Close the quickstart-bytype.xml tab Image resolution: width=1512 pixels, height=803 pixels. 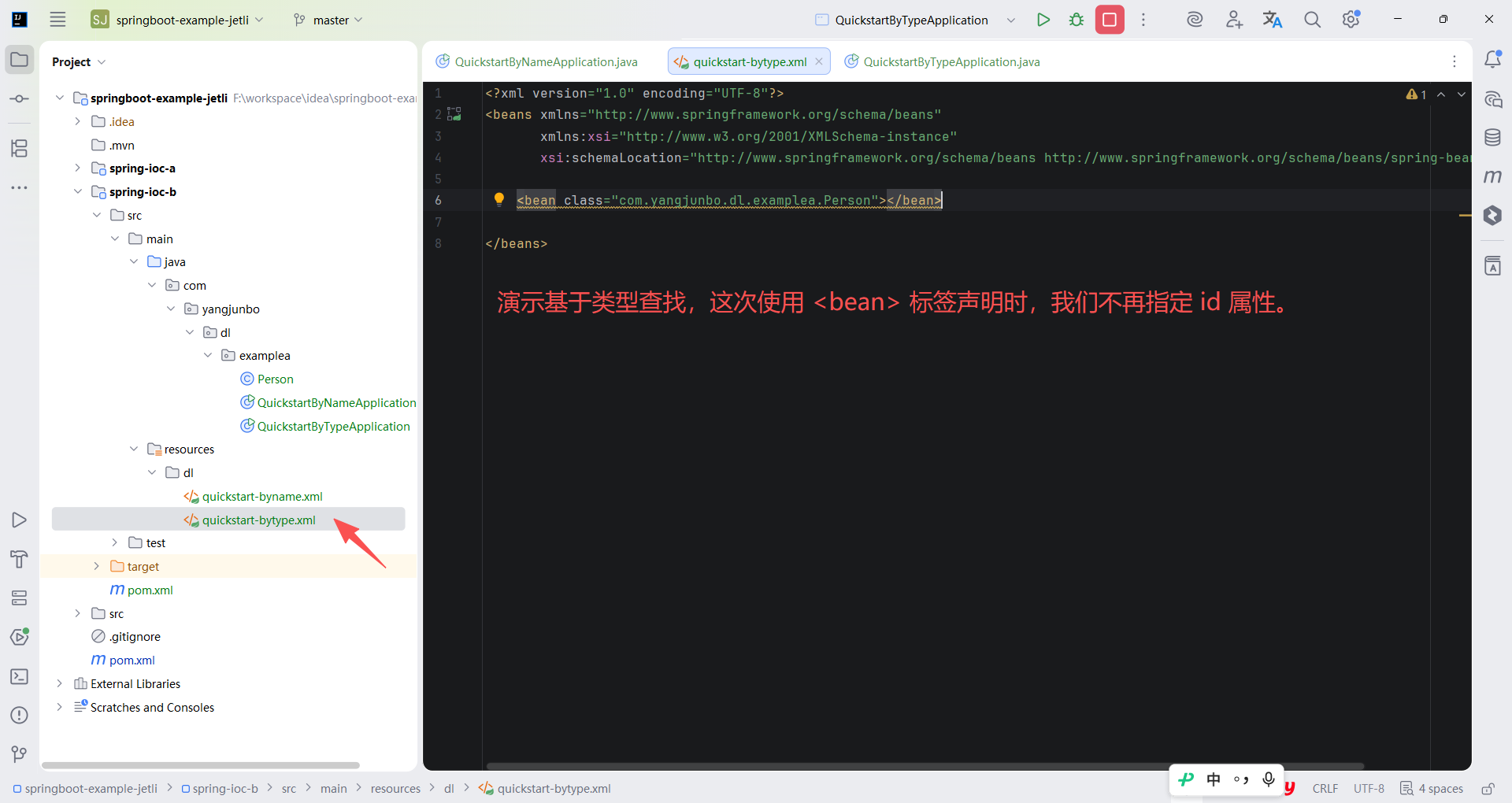coord(819,61)
